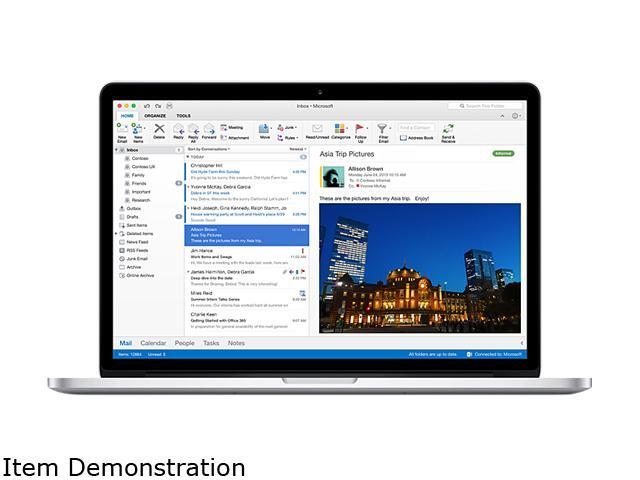Create a Meeting from the ribbon

pyautogui.click(x=231, y=127)
